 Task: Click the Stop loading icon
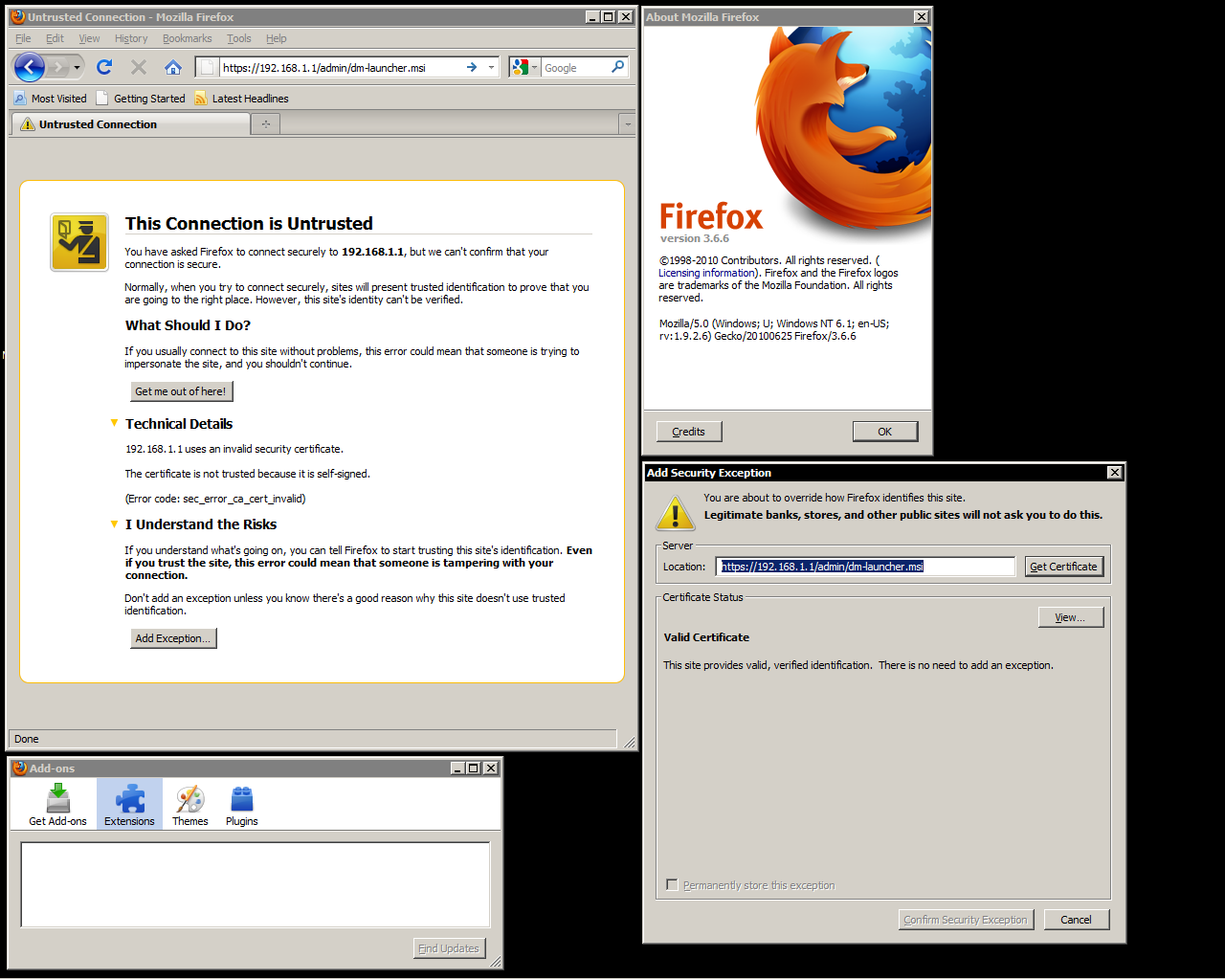(x=139, y=67)
